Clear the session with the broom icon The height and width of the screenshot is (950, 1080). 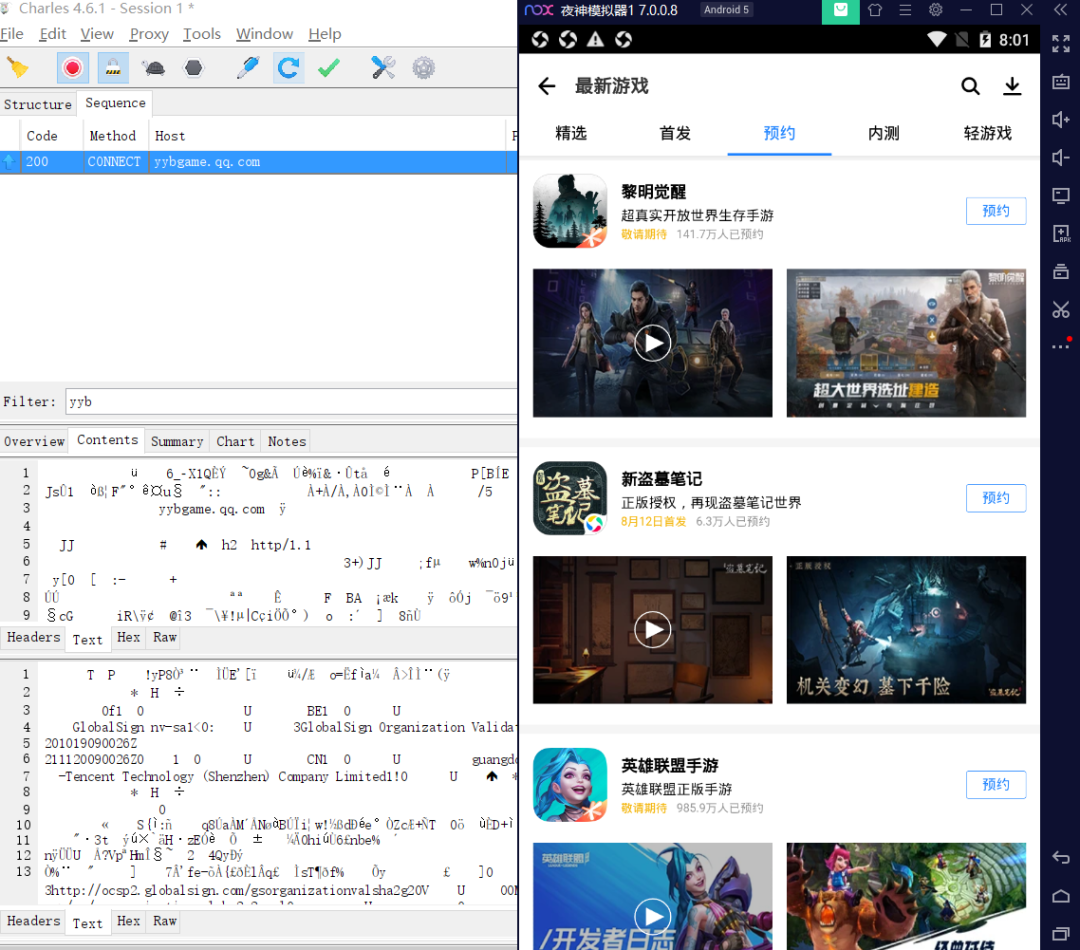tap(18, 68)
